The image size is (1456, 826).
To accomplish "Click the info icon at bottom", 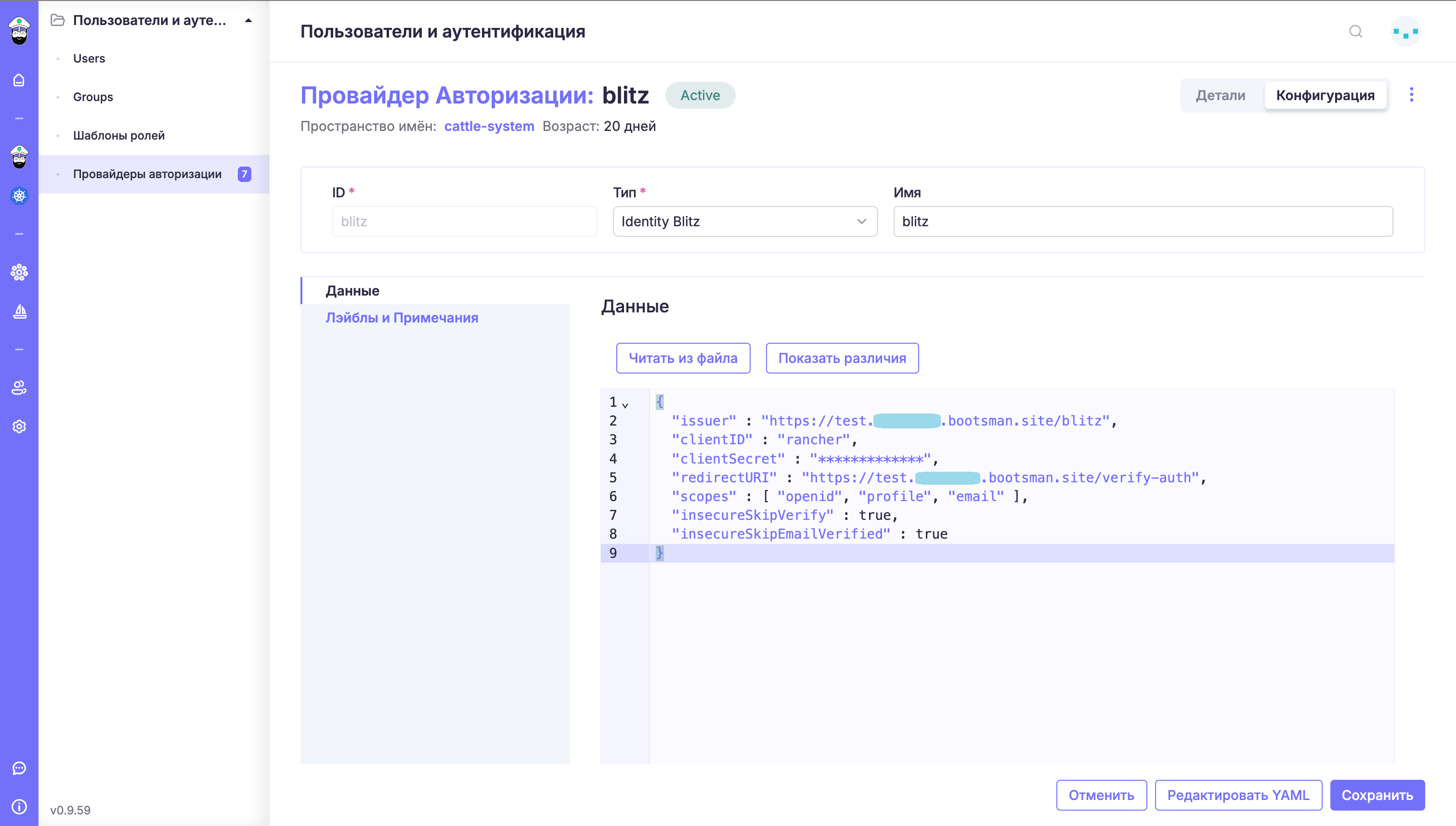I will pyautogui.click(x=19, y=807).
